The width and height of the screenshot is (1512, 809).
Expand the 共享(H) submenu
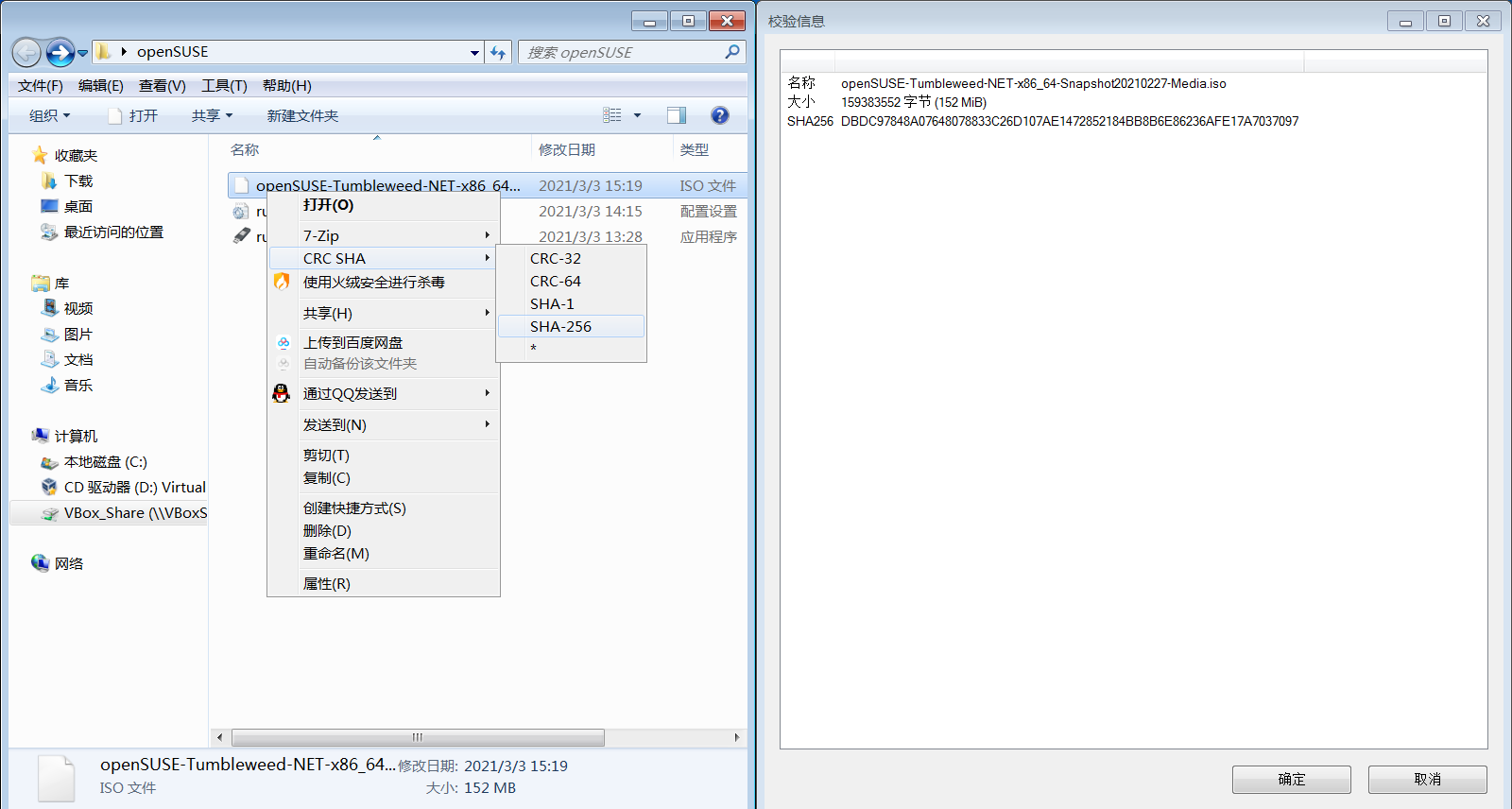[384, 313]
